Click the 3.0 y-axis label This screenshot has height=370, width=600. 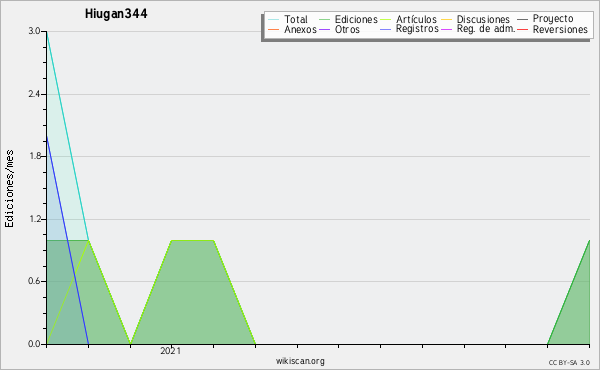point(34,31)
